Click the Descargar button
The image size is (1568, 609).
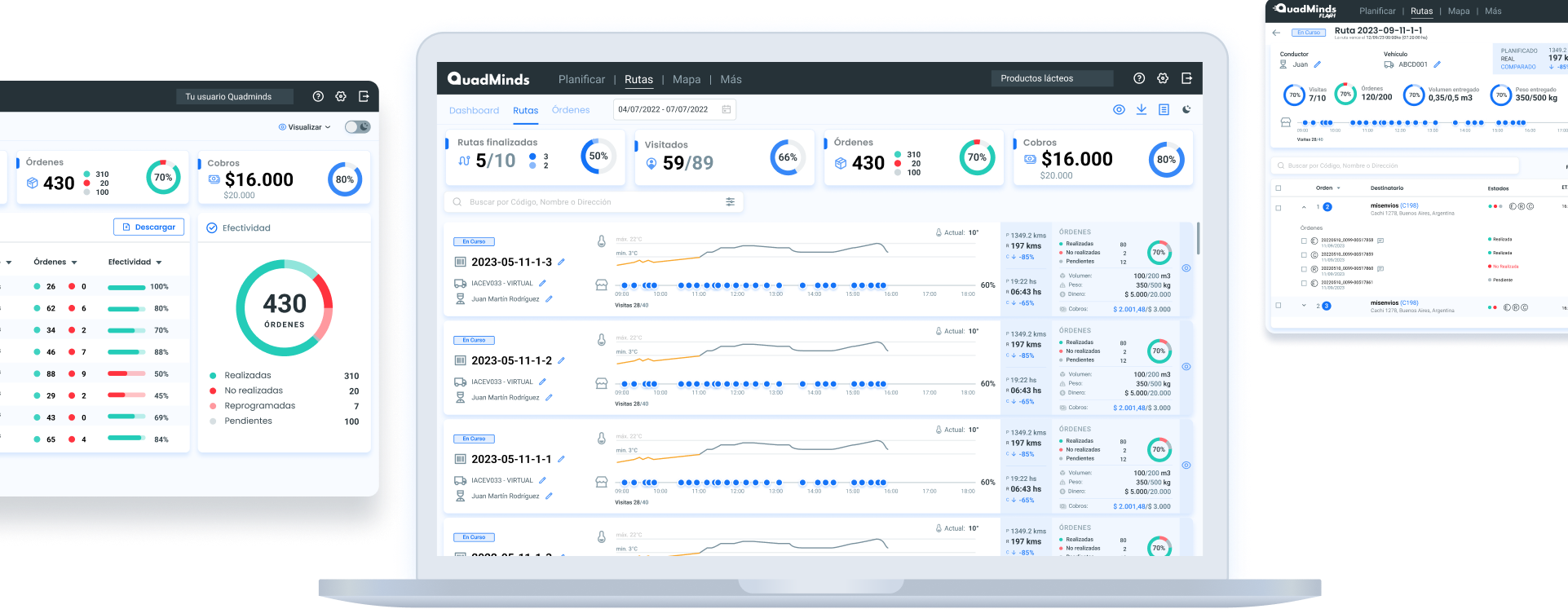pyautogui.click(x=149, y=227)
